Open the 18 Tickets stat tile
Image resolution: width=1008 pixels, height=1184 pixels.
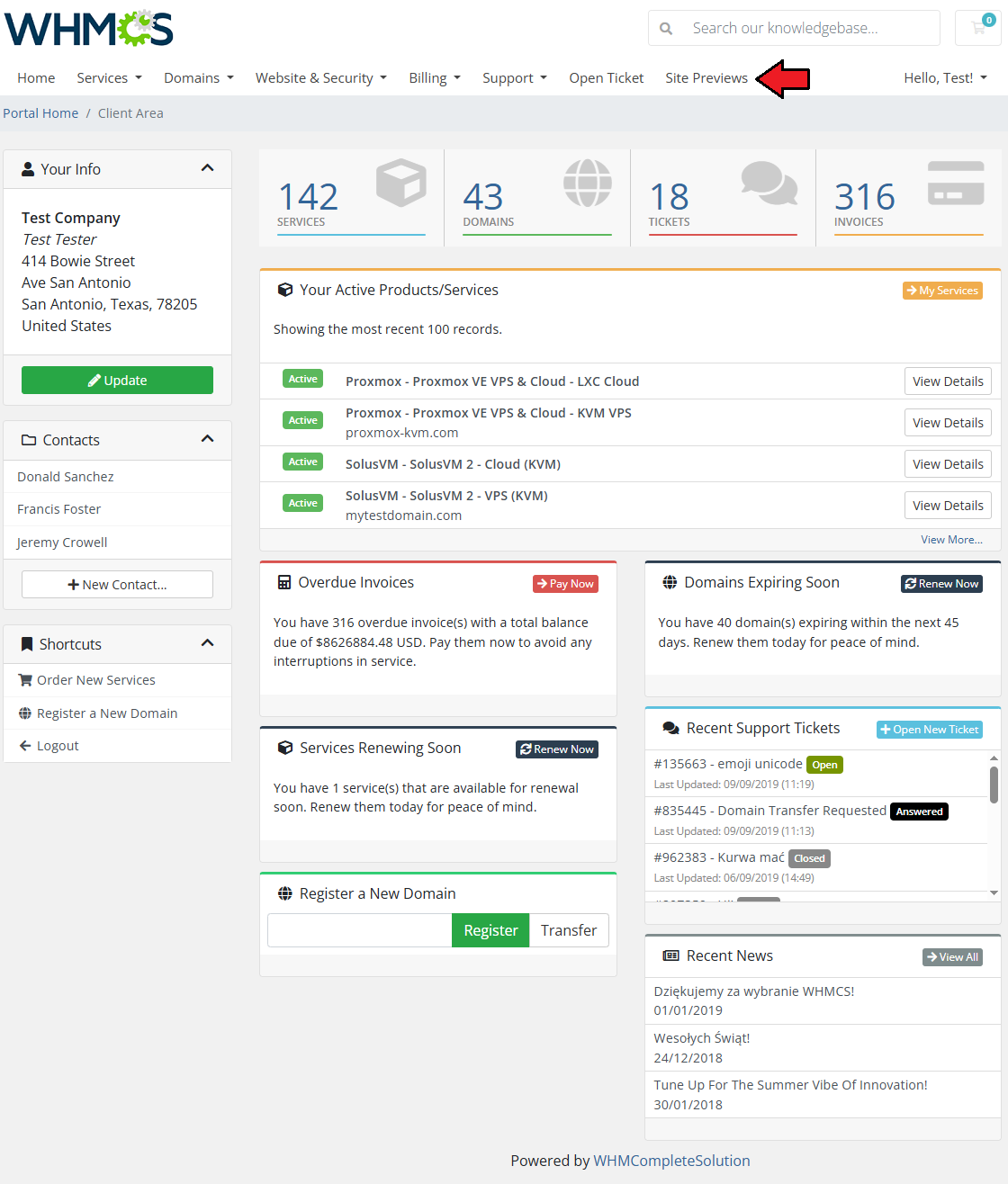coord(723,198)
